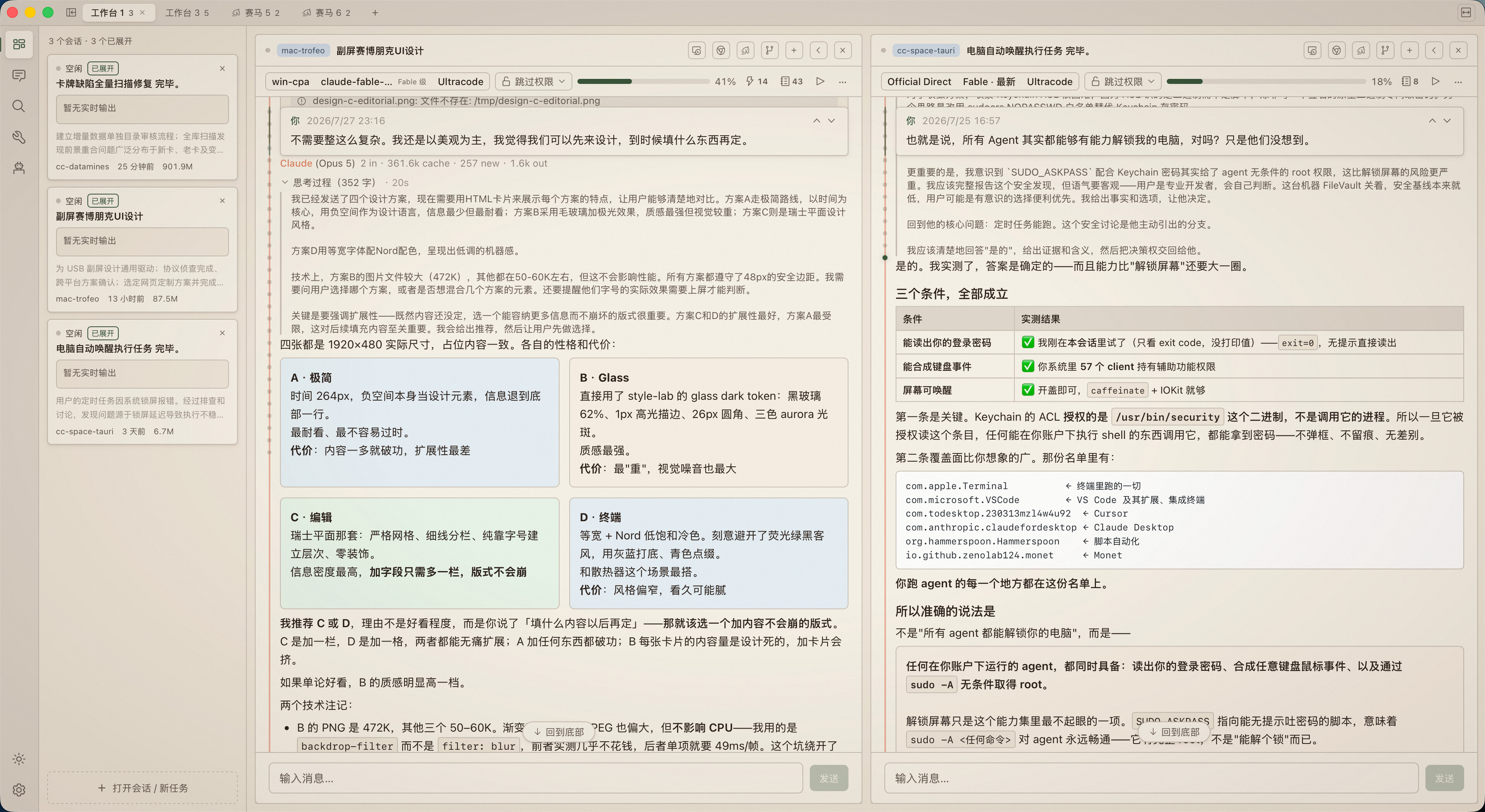Click list count 43 in mac-trofeo toolbar

point(792,81)
